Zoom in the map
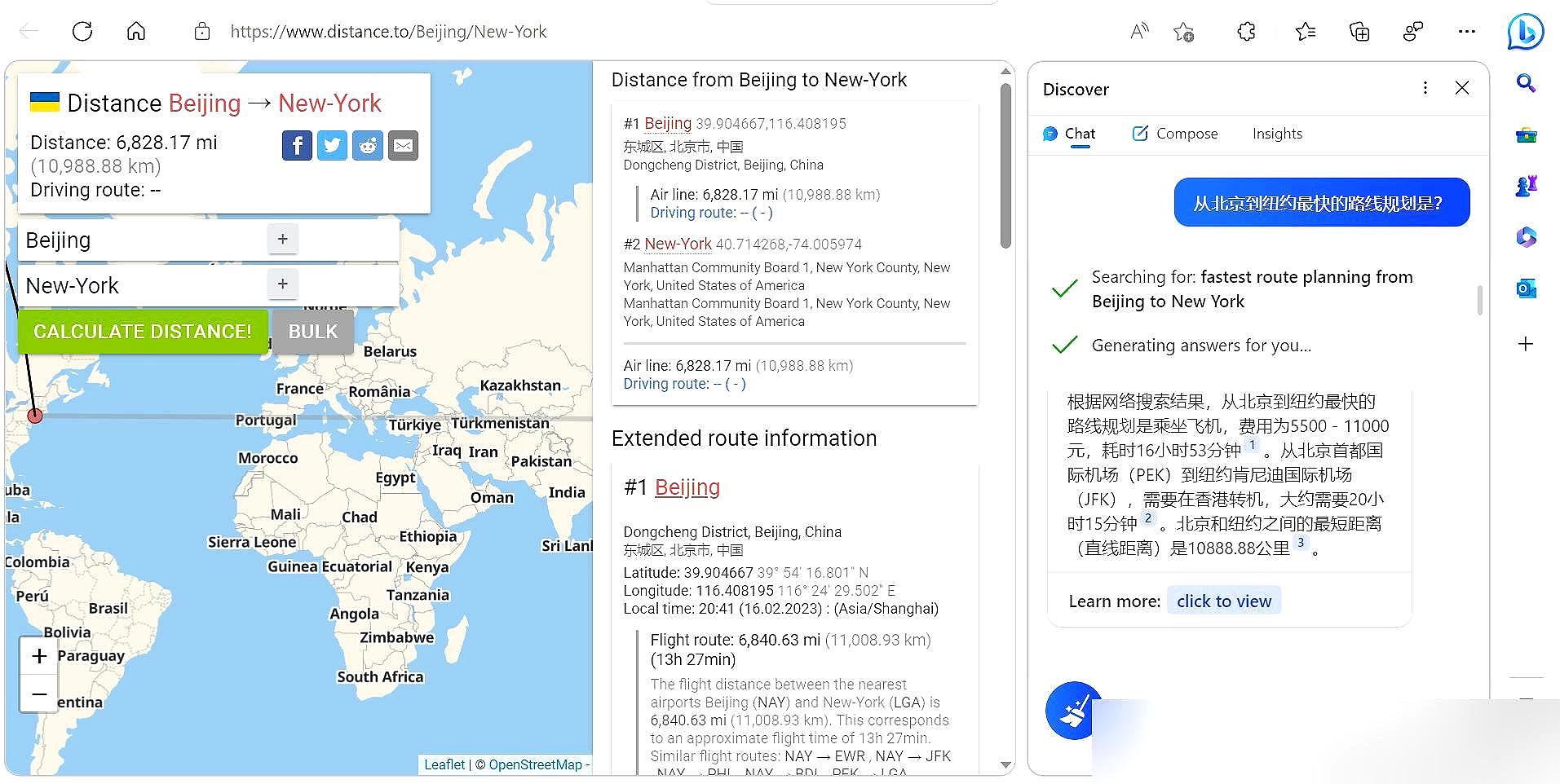This screenshot has width=1560, height=784. click(39, 656)
